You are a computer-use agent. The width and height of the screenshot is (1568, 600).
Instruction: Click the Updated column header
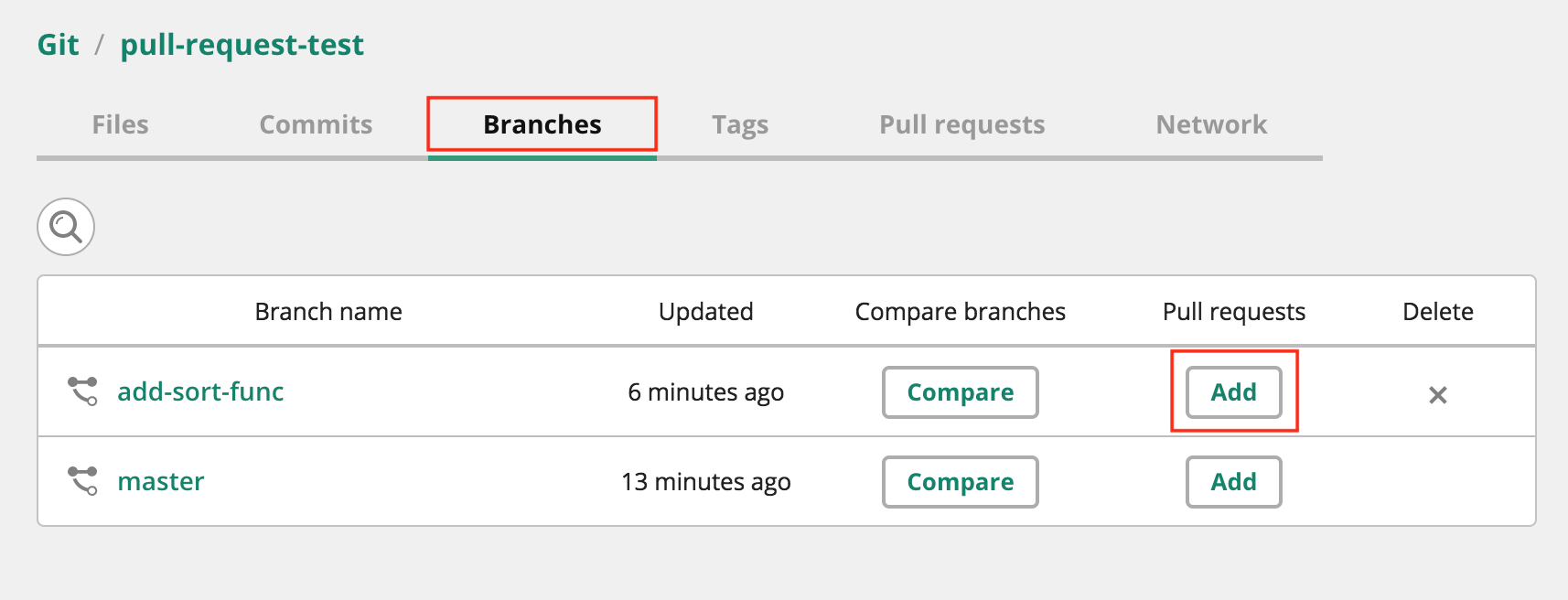(706, 312)
